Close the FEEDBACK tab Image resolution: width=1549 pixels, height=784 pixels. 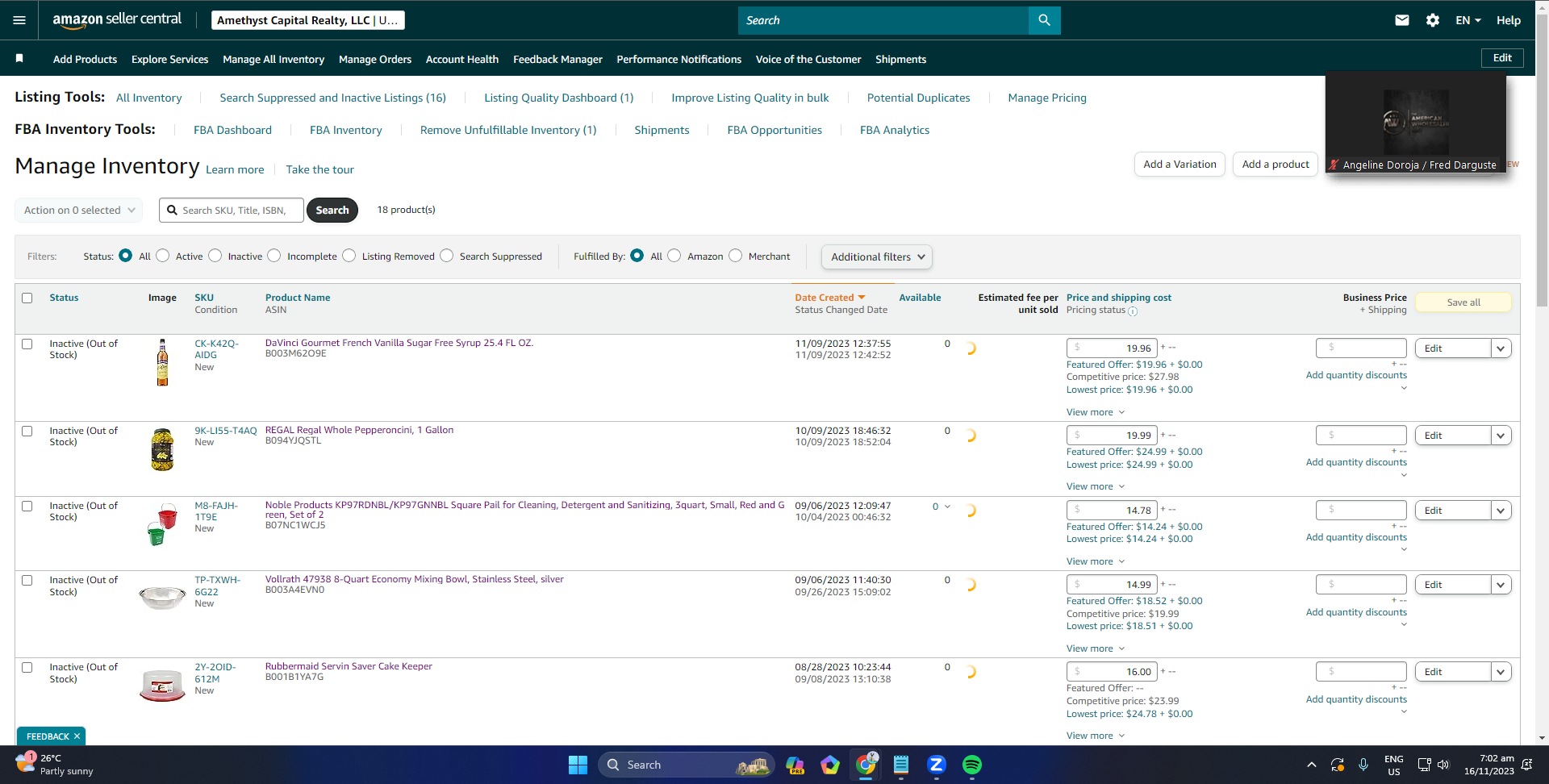tap(77, 736)
